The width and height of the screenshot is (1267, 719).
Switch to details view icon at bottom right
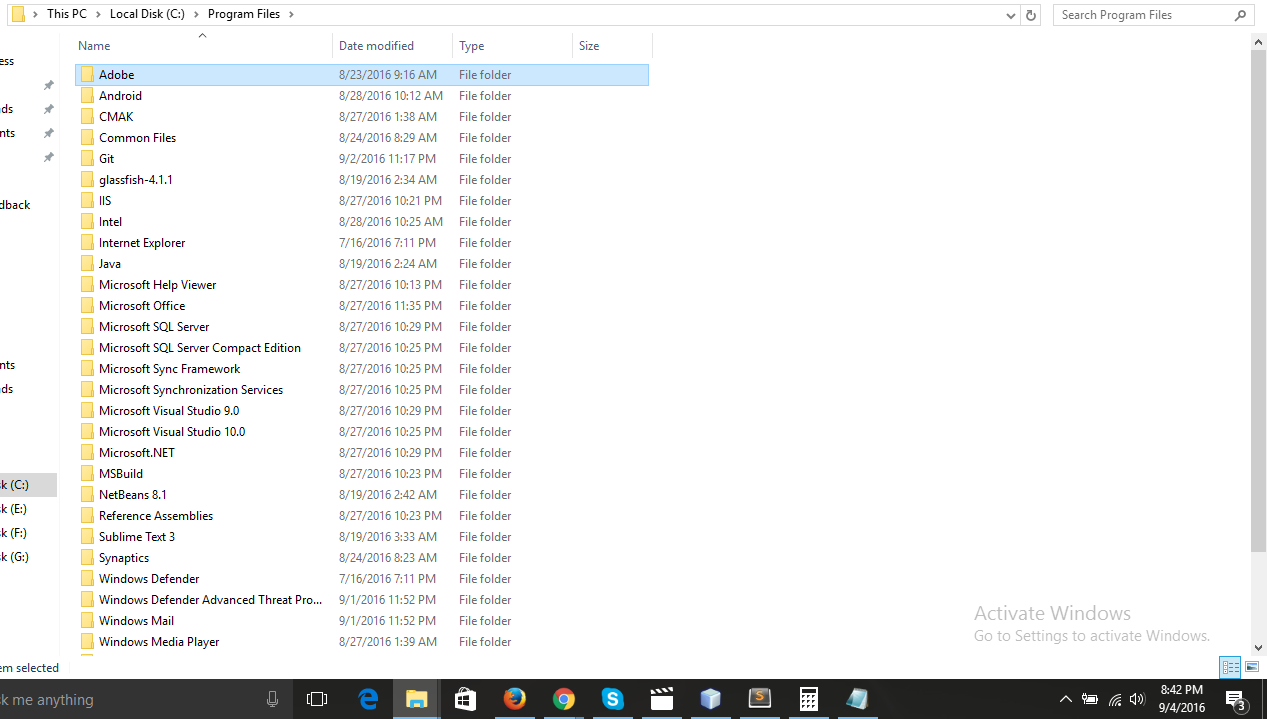pos(1230,667)
